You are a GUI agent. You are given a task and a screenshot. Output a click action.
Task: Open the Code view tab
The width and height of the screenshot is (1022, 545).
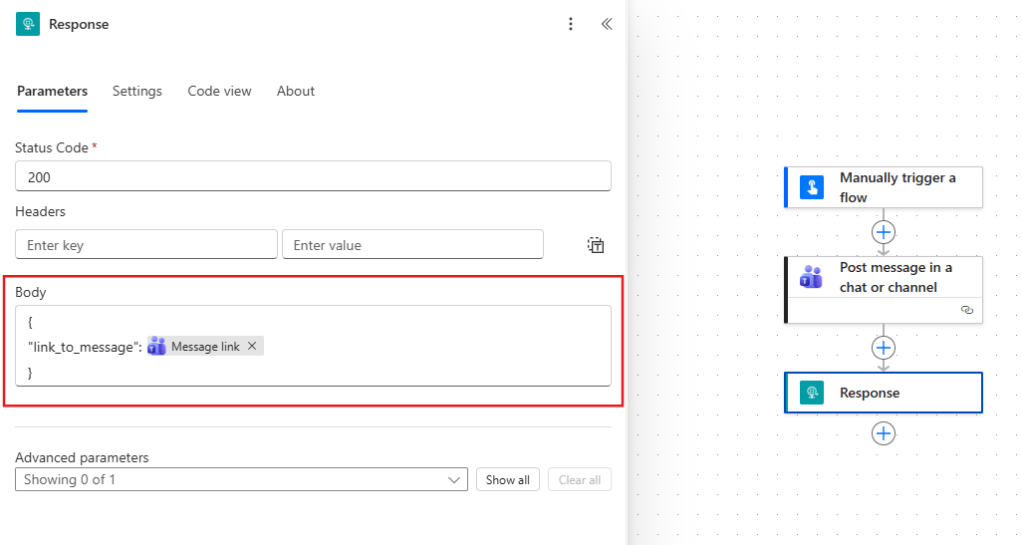click(219, 91)
